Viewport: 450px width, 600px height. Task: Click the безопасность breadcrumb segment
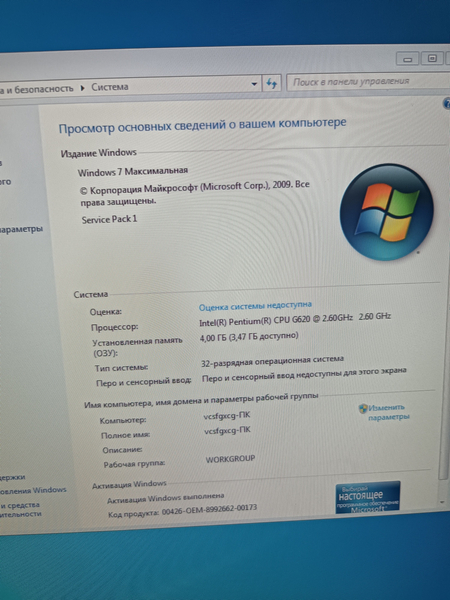(44, 89)
